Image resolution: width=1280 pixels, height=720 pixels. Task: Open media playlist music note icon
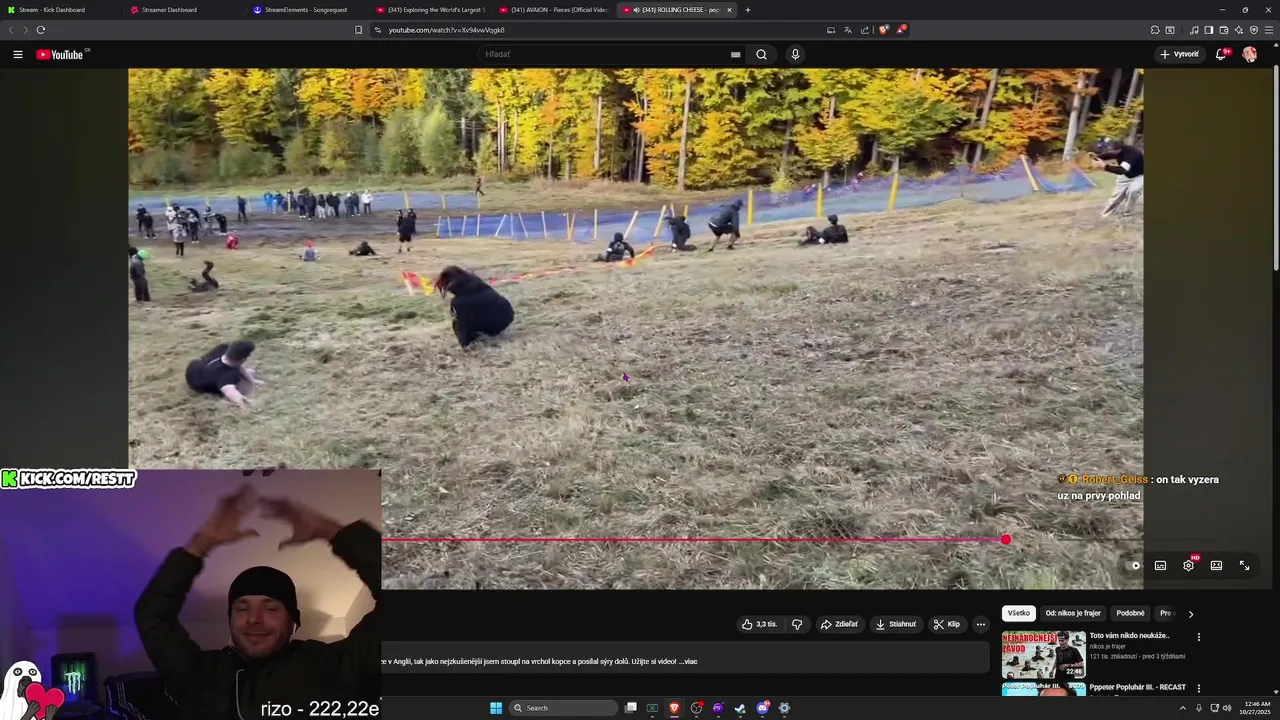coord(1194,30)
